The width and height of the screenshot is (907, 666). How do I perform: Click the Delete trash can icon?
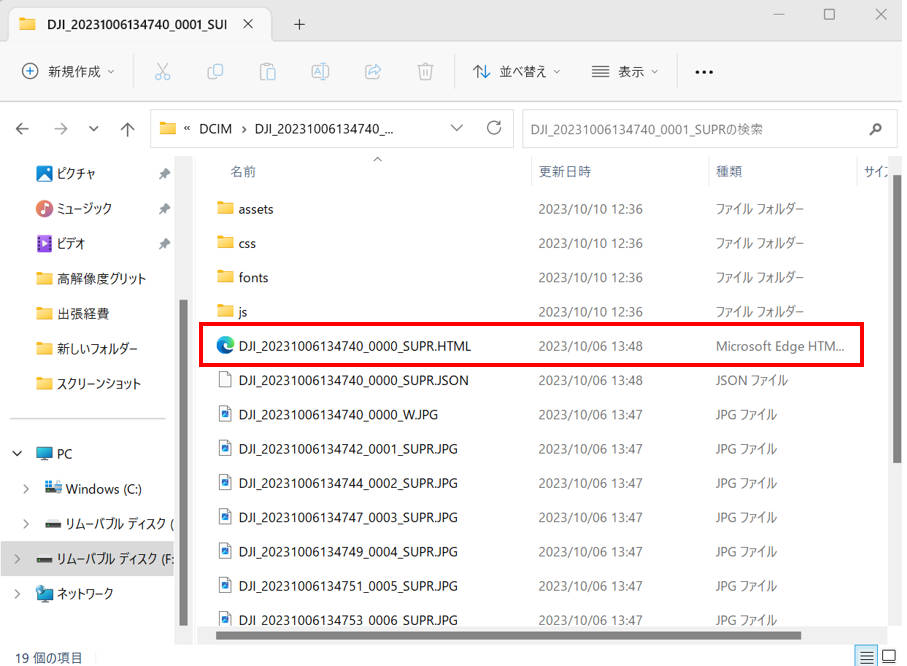point(425,71)
